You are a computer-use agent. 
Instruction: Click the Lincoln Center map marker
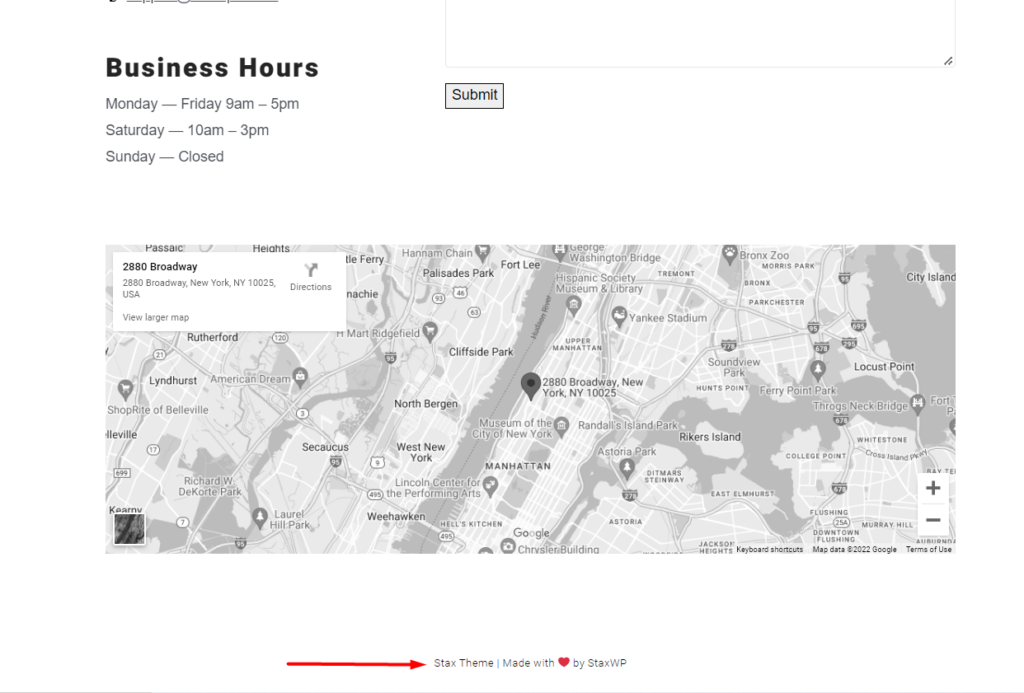[490, 485]
